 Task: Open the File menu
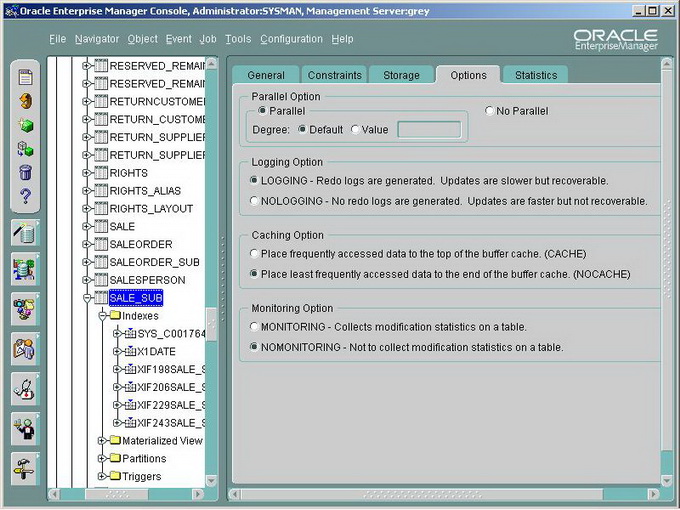click(x=58, y=39)
